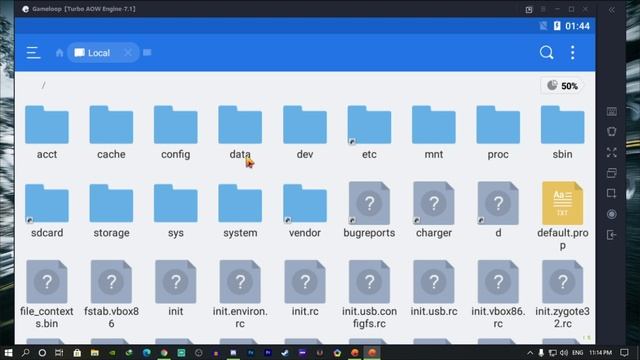Image resolution: width=640 pixels, height=360 pixels.
Task: Click the root path slash
Action: pyautogui.click(x=43, y=85)
